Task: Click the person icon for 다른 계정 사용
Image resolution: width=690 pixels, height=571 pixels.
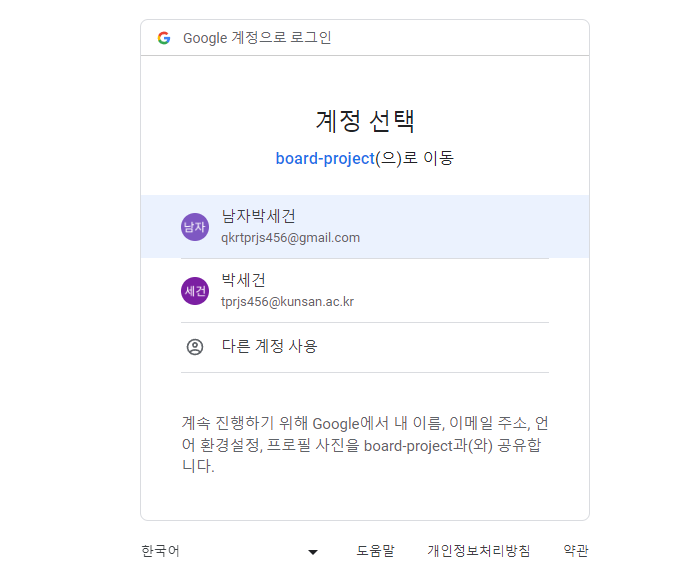Action: coord(195,347)
